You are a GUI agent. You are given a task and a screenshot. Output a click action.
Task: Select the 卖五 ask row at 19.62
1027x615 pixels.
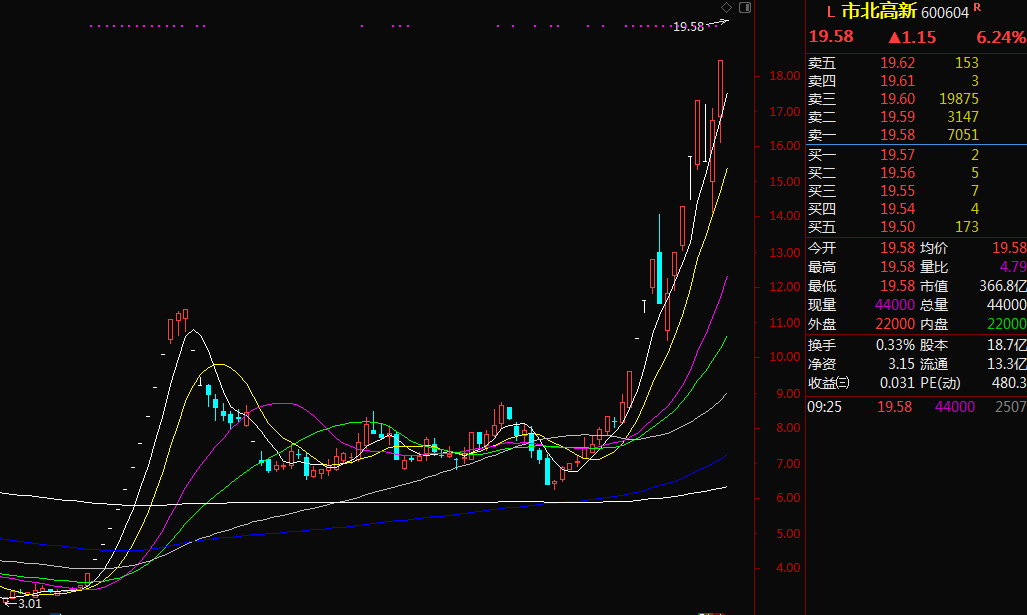click(916, 63)
